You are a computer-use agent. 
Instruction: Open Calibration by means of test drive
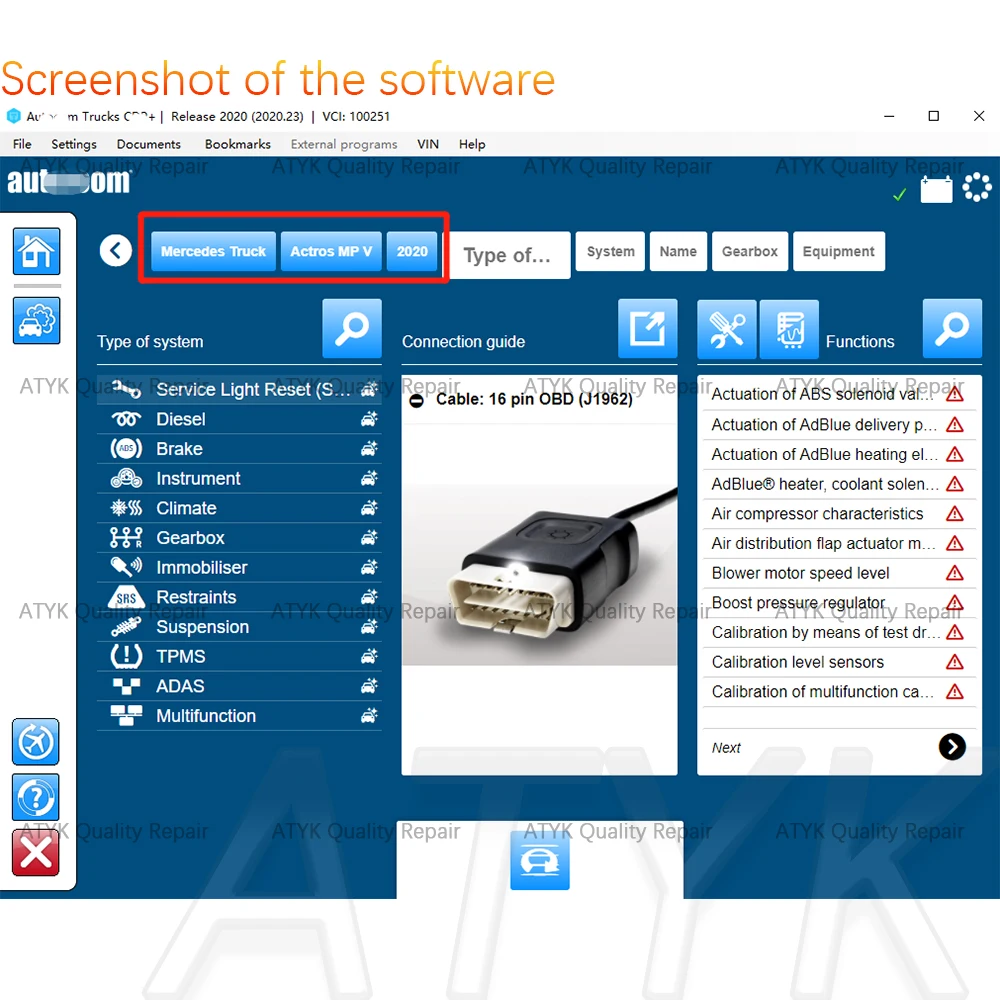pyautogui.click(x=839, y=632)
